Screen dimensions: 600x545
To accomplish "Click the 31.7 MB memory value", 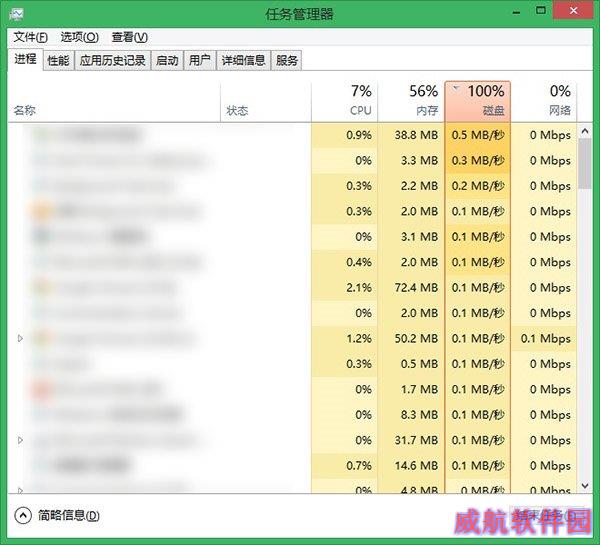I will pos(416,440).
